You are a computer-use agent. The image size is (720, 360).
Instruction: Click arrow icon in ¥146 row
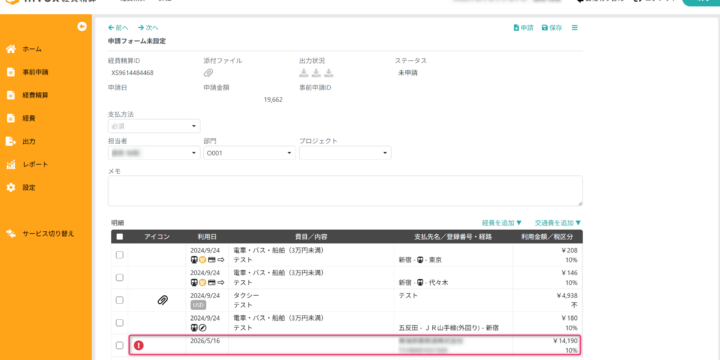click(x=221, y=282)
